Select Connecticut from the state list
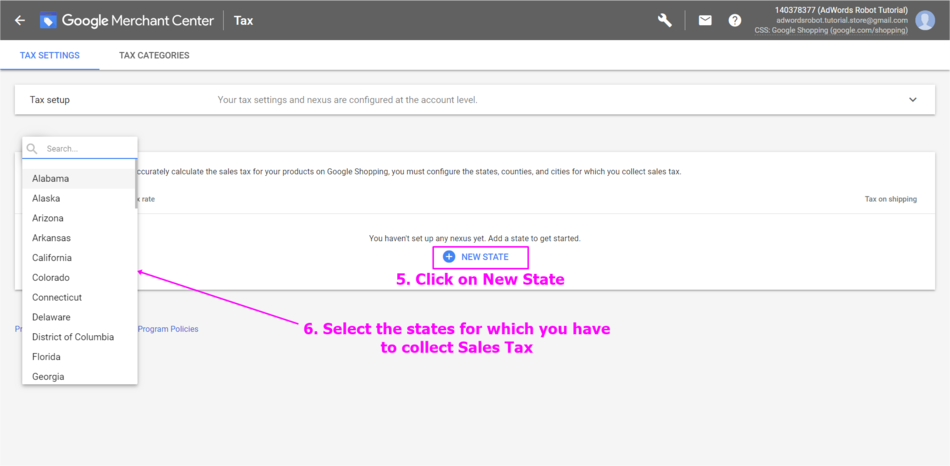Image resolution: width=950 pixels, height=466 pixels. click(x=79, y=298)
